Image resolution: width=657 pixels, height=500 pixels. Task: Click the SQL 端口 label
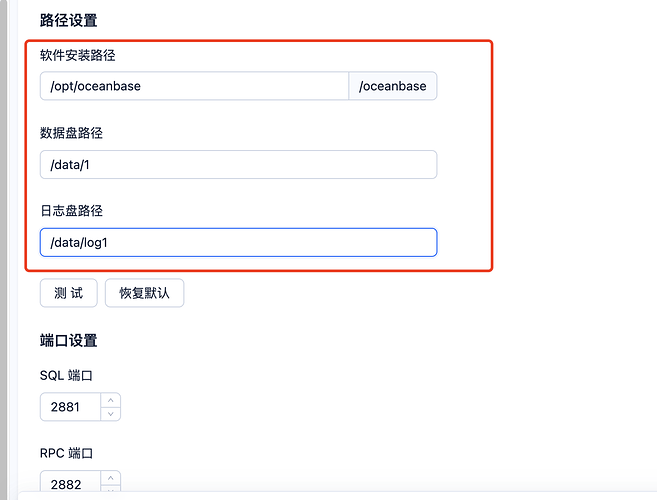coord(66,375)
